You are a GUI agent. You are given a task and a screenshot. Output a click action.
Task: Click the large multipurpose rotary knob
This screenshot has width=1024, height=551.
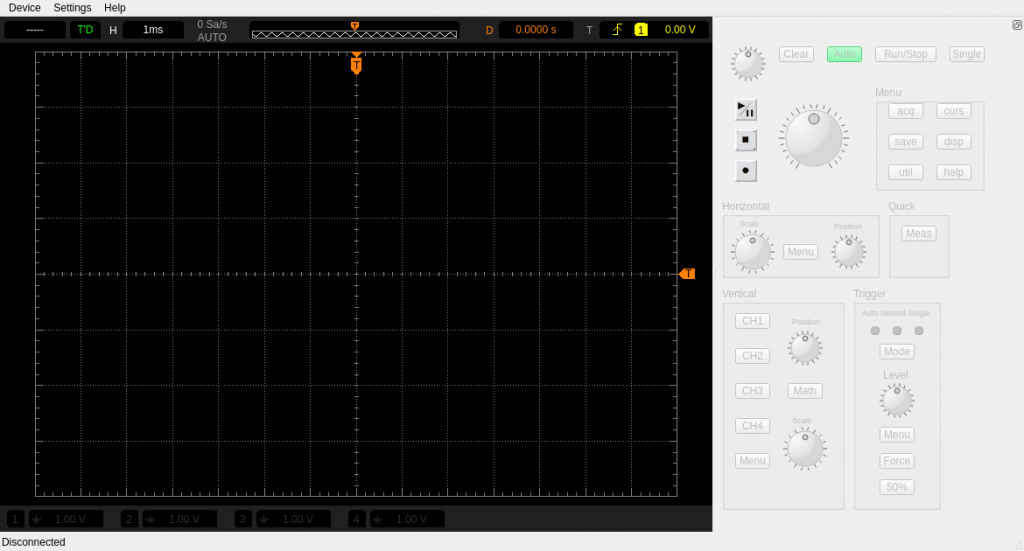click(x=814, y=138)
